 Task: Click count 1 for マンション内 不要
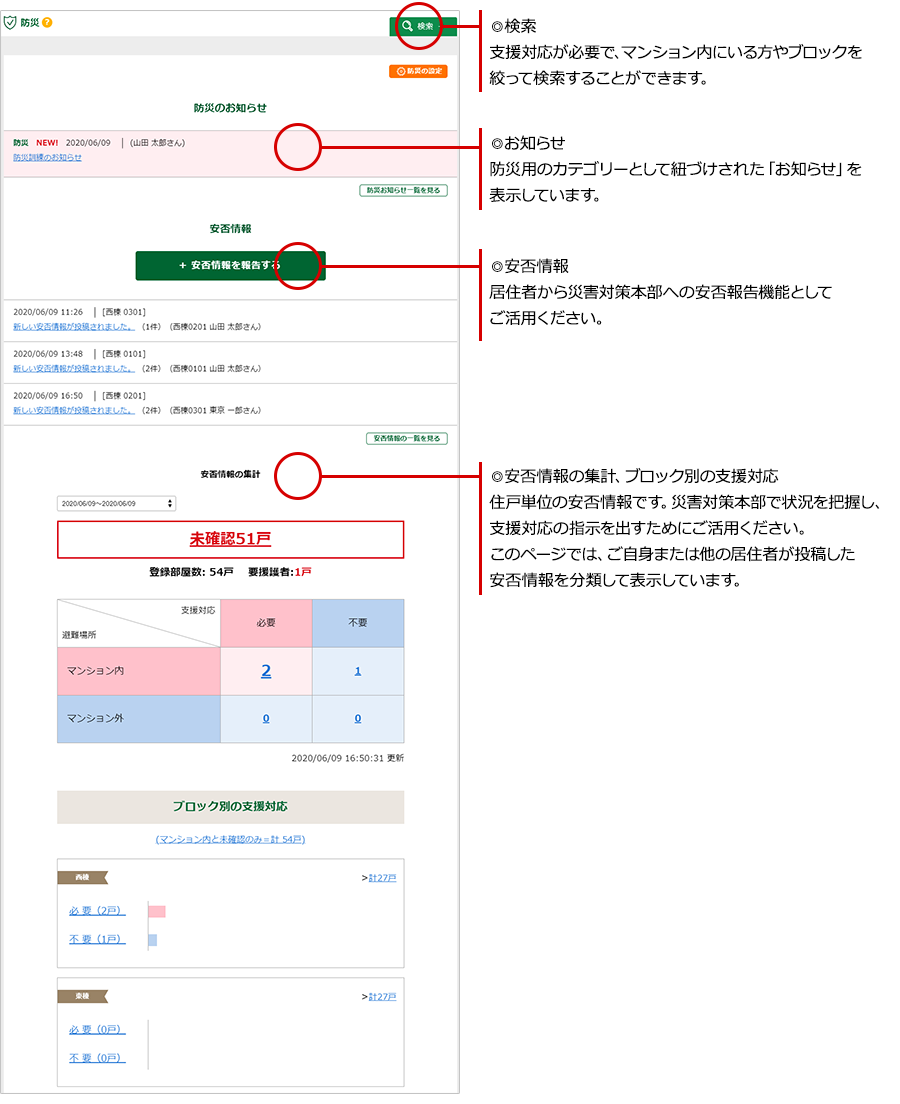click(358, 671)
